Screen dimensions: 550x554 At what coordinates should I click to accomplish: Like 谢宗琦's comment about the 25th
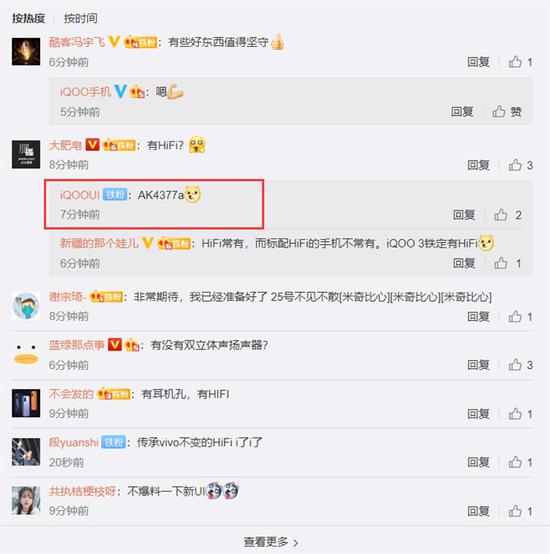pos(520,317)
